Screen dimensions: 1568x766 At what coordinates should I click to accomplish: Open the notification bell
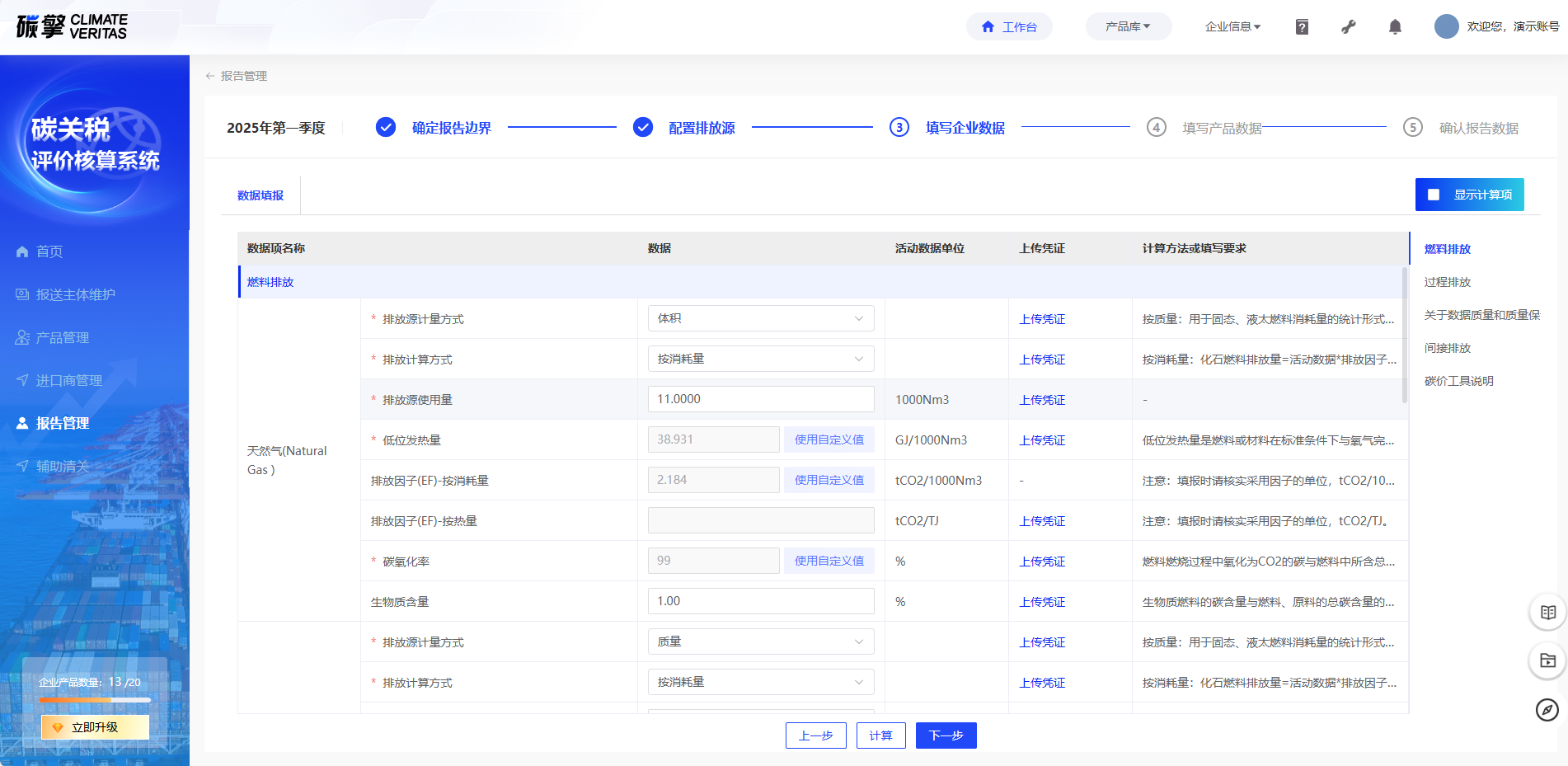(1395, 27)
